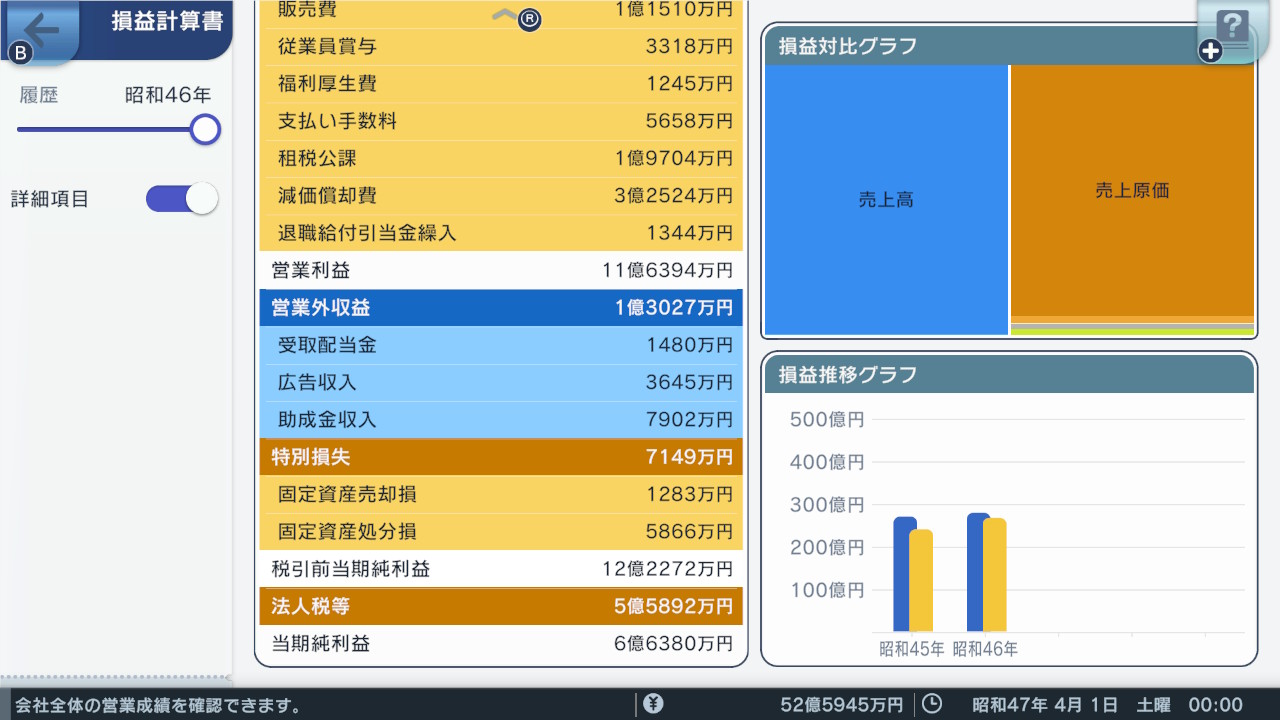Click the 売上原価 block in the comparison graph

1132,190
